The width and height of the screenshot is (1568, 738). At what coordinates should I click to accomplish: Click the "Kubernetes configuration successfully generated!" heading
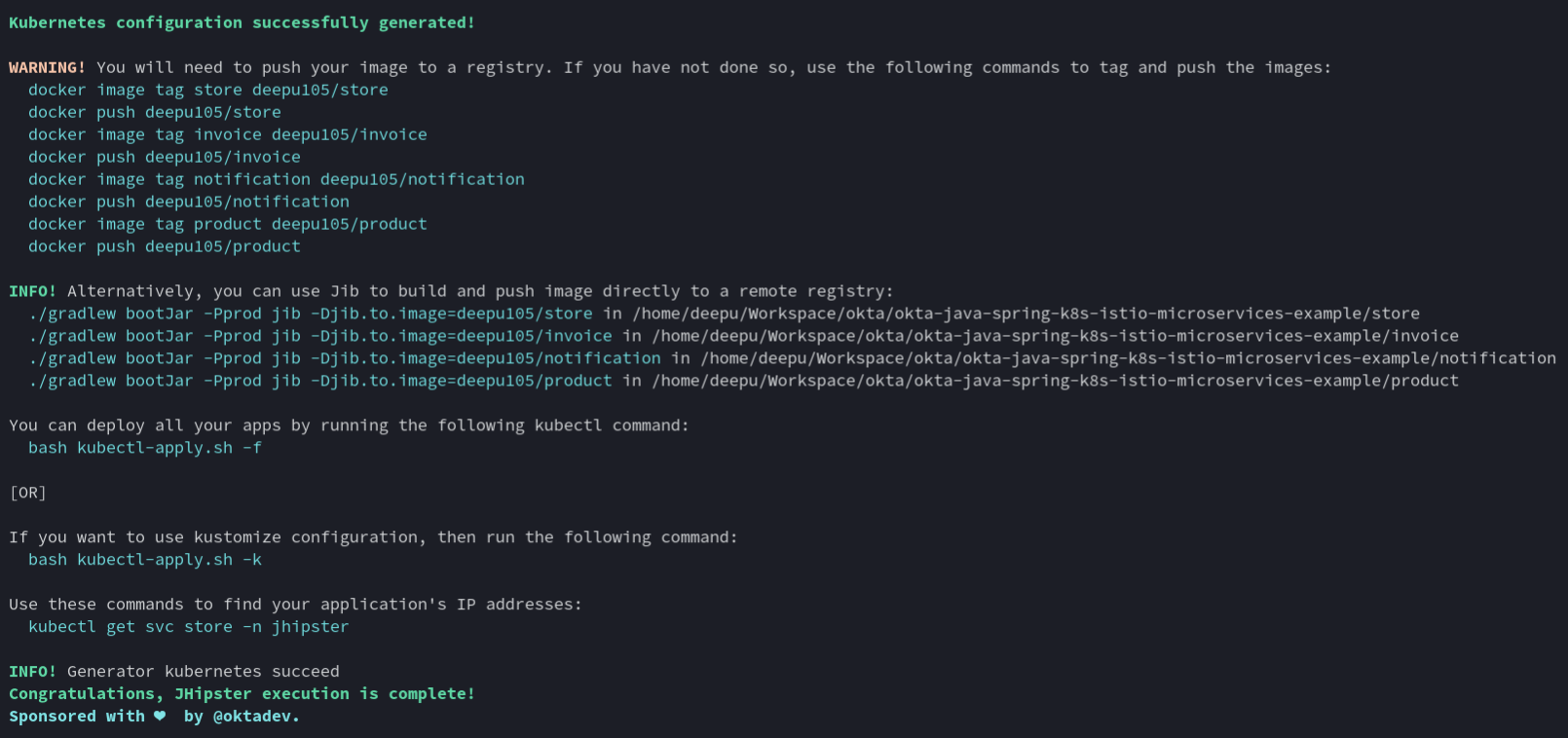click(242, 22)
